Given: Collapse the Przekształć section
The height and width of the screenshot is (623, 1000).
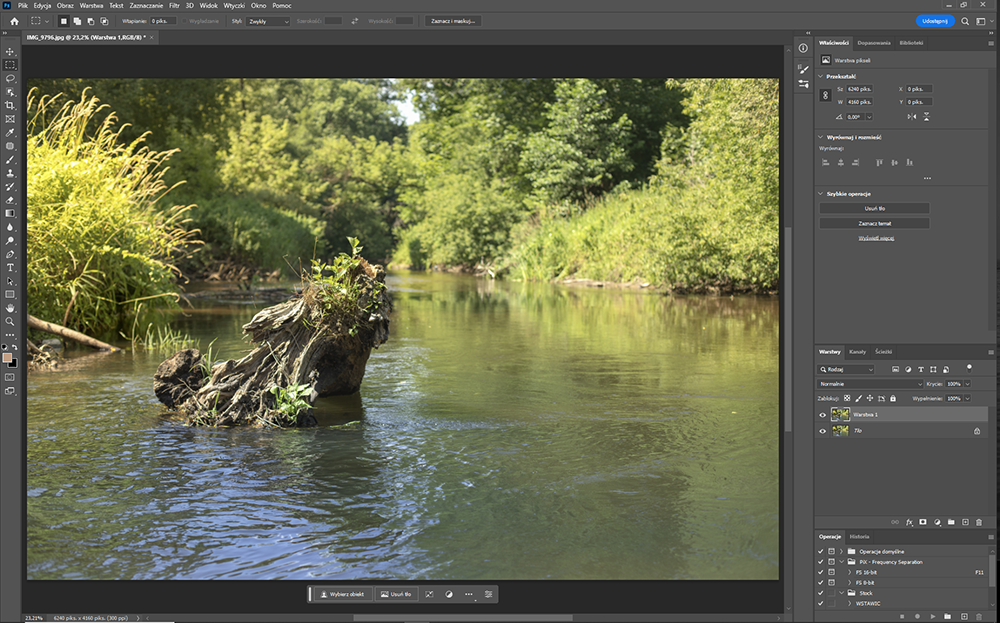Looking at the screenshot, I should [821, 76].
